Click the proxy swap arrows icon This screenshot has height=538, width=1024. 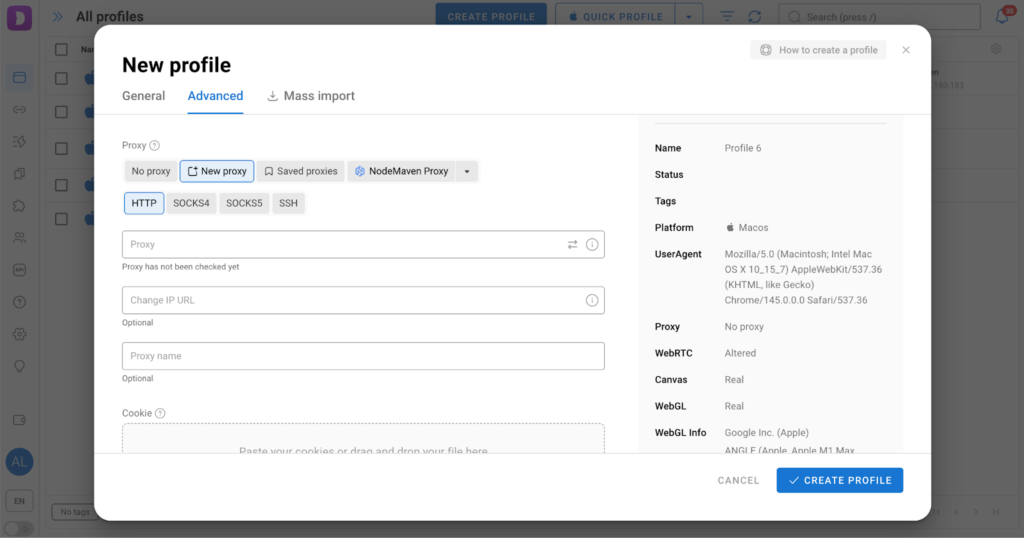(573, 244)
